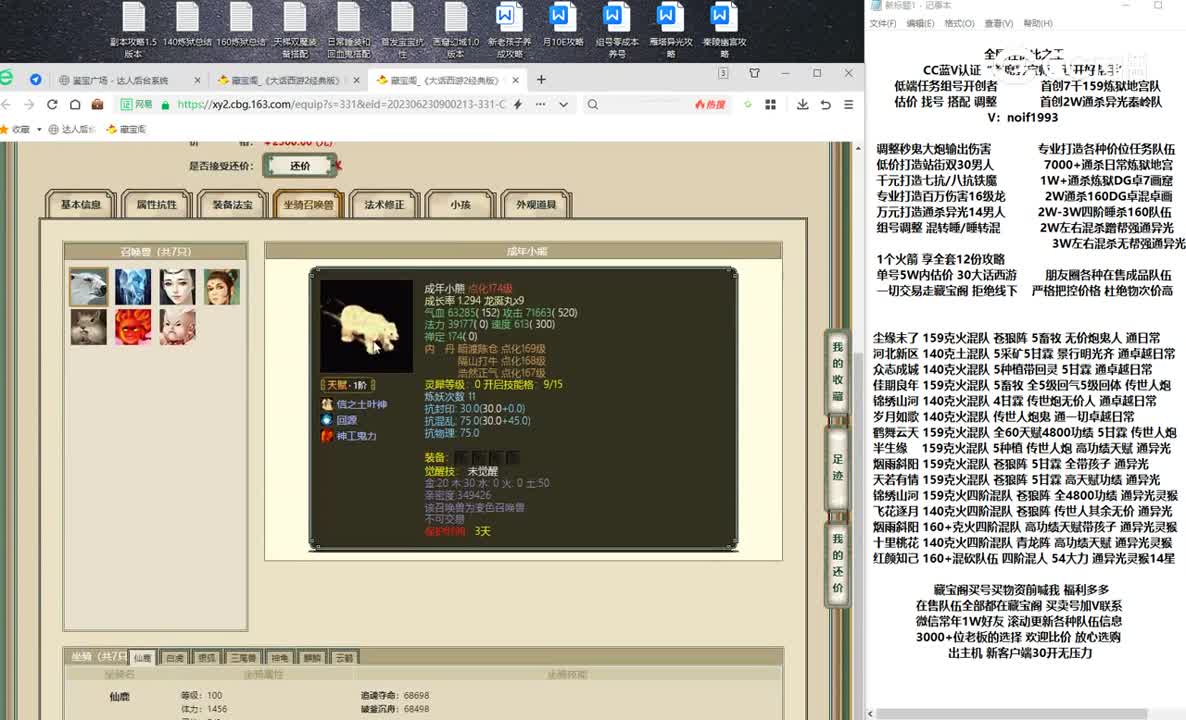Viewport: 1186px width, 720px height.
Task: Open Notepad 编辑(E) menu
Action: (920, 23)
